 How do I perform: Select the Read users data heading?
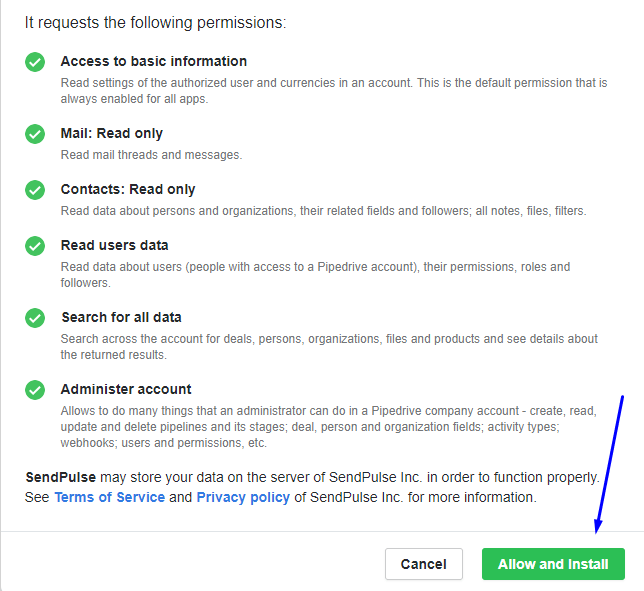pyautogui.click(x=115, y=245)
